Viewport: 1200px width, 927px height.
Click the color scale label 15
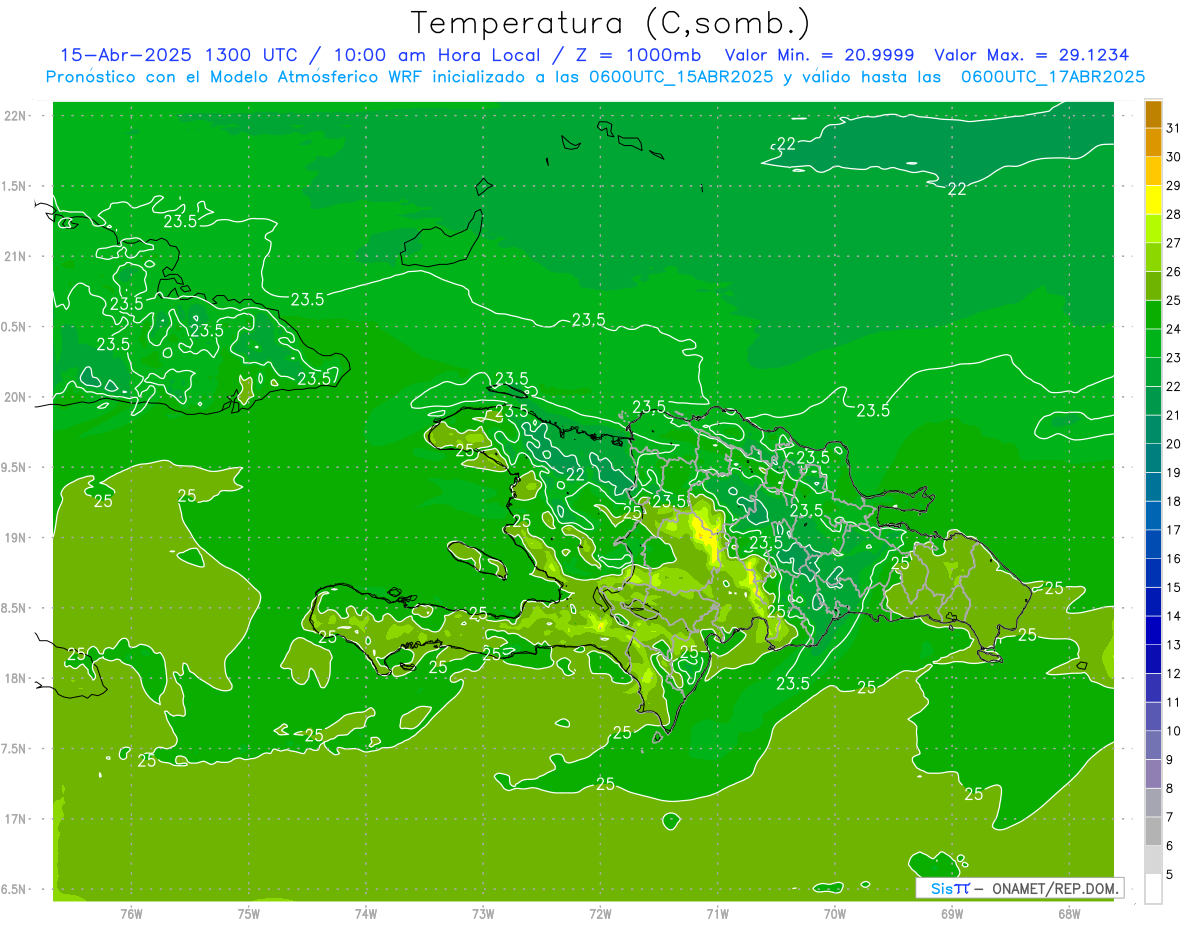[x=1174, y=588]
